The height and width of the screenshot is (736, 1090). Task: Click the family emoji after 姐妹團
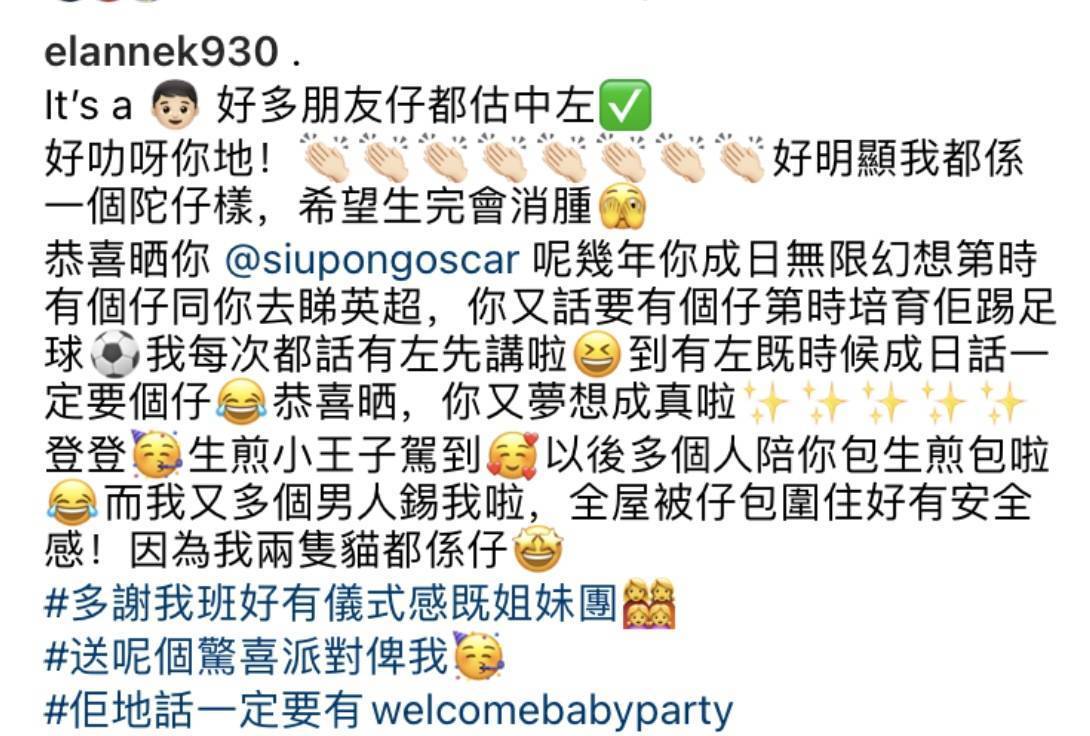tap(649, 603)
